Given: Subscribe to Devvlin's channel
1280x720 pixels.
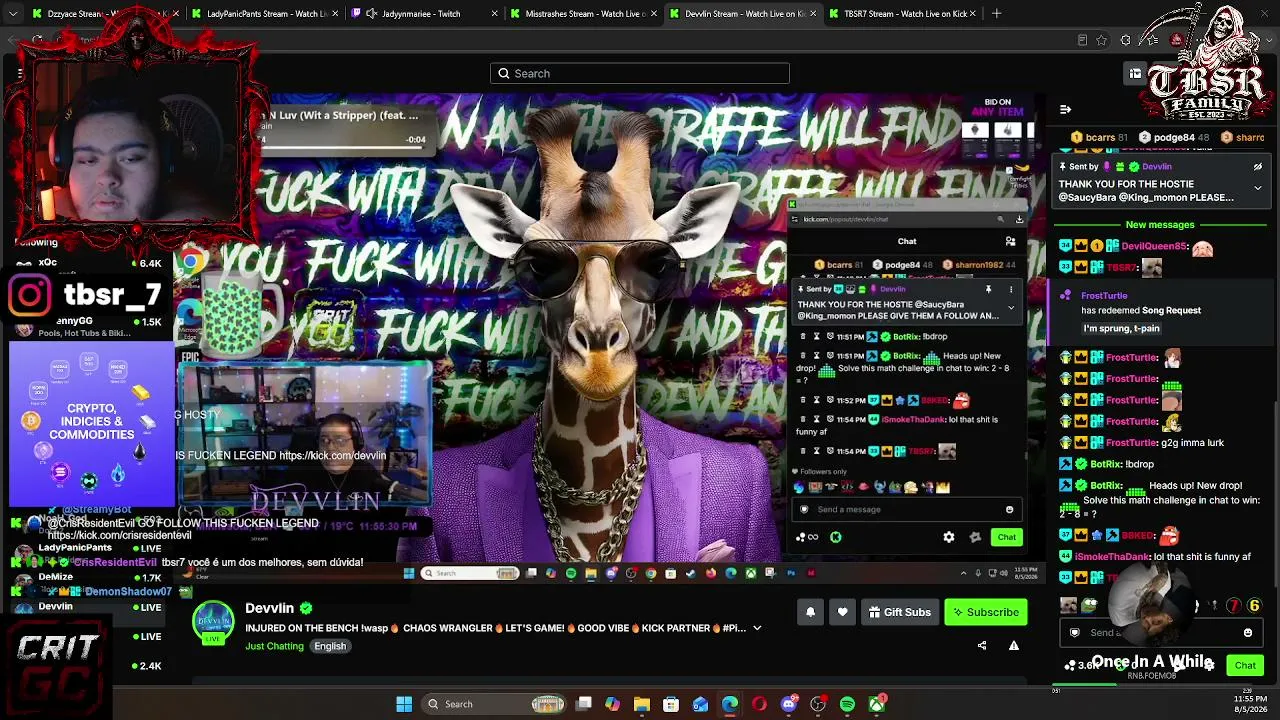Looking at the screenshot, I should coord(986,612).
